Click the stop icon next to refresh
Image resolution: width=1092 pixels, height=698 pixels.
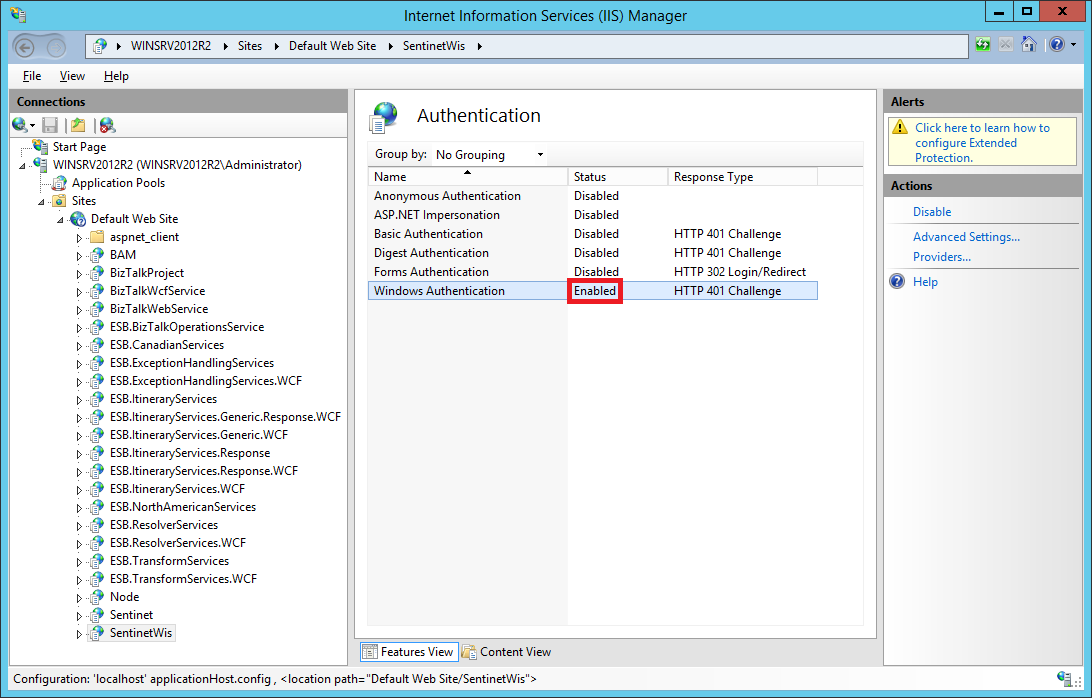click(1006, 45)
